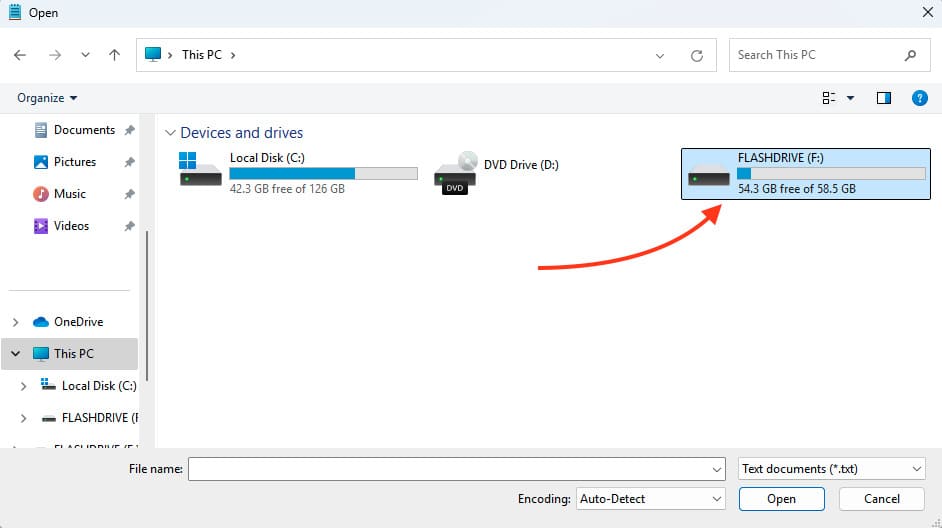
Task: Open Pictures folder in sidebar
Action: pyautogui.click(x=75, y=162)
